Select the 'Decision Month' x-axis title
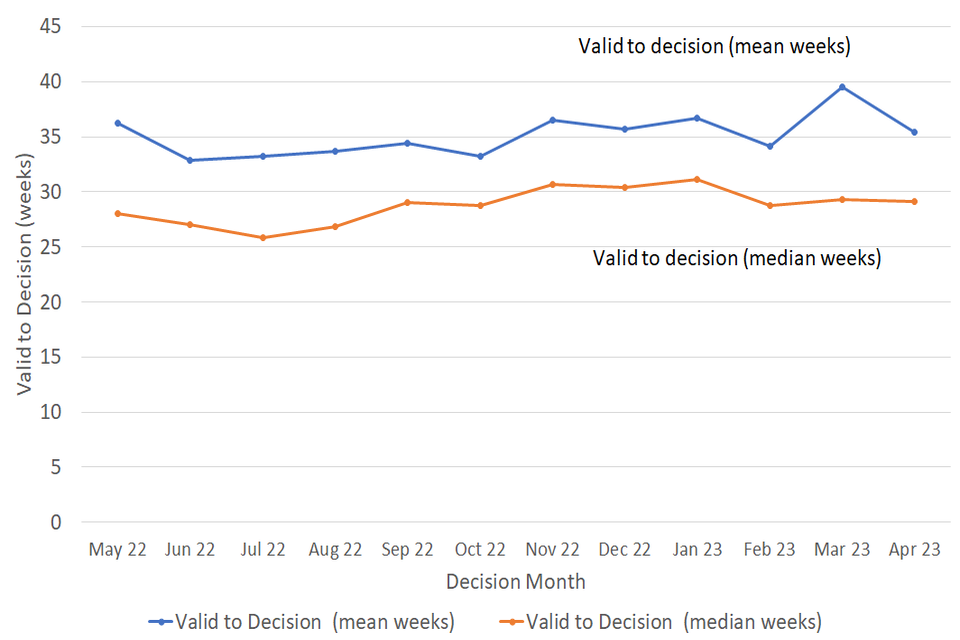Screen dimensions: 960x640 [x=516, y=581]
